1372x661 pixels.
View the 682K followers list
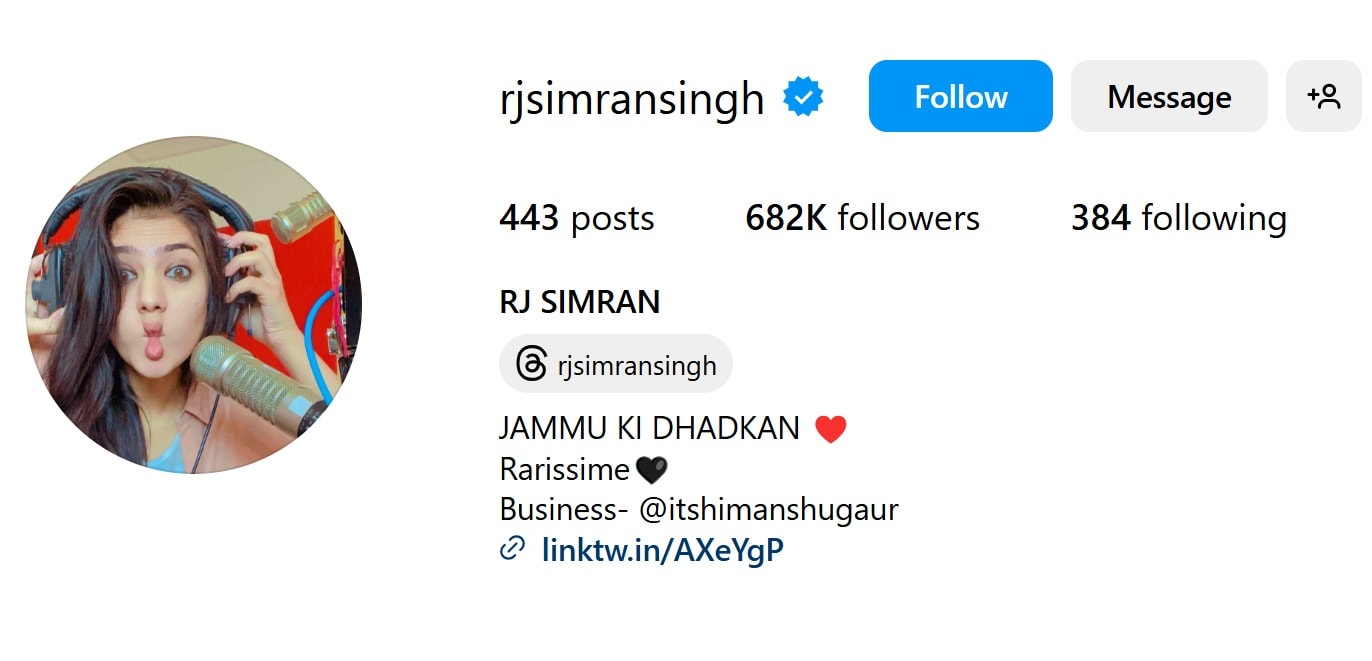coord(863,218)
